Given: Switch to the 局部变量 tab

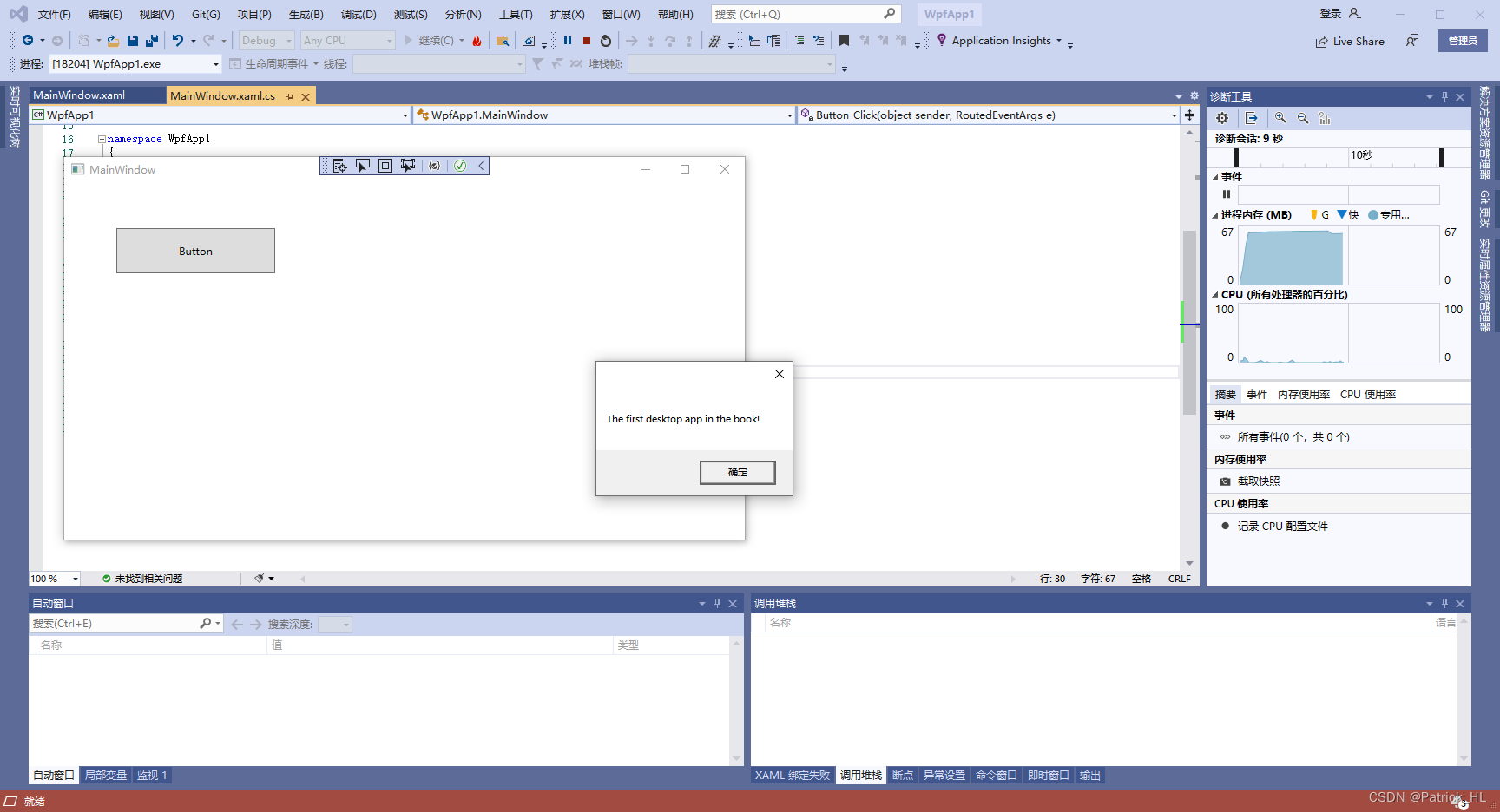Looking at the screenshot, I should click(106, 776).
